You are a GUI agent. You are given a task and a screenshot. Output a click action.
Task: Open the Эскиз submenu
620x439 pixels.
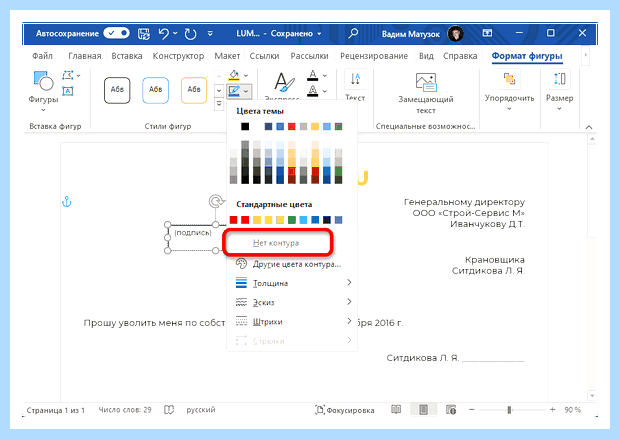pos(292,302)
